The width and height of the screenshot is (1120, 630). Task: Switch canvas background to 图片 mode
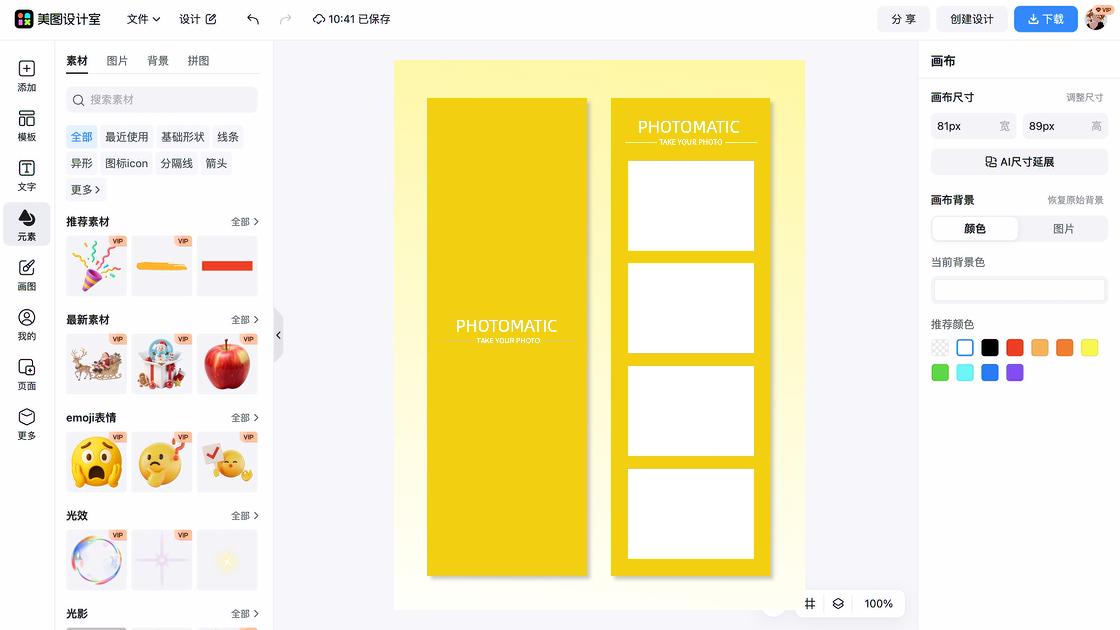click(x=1063, y=229)
